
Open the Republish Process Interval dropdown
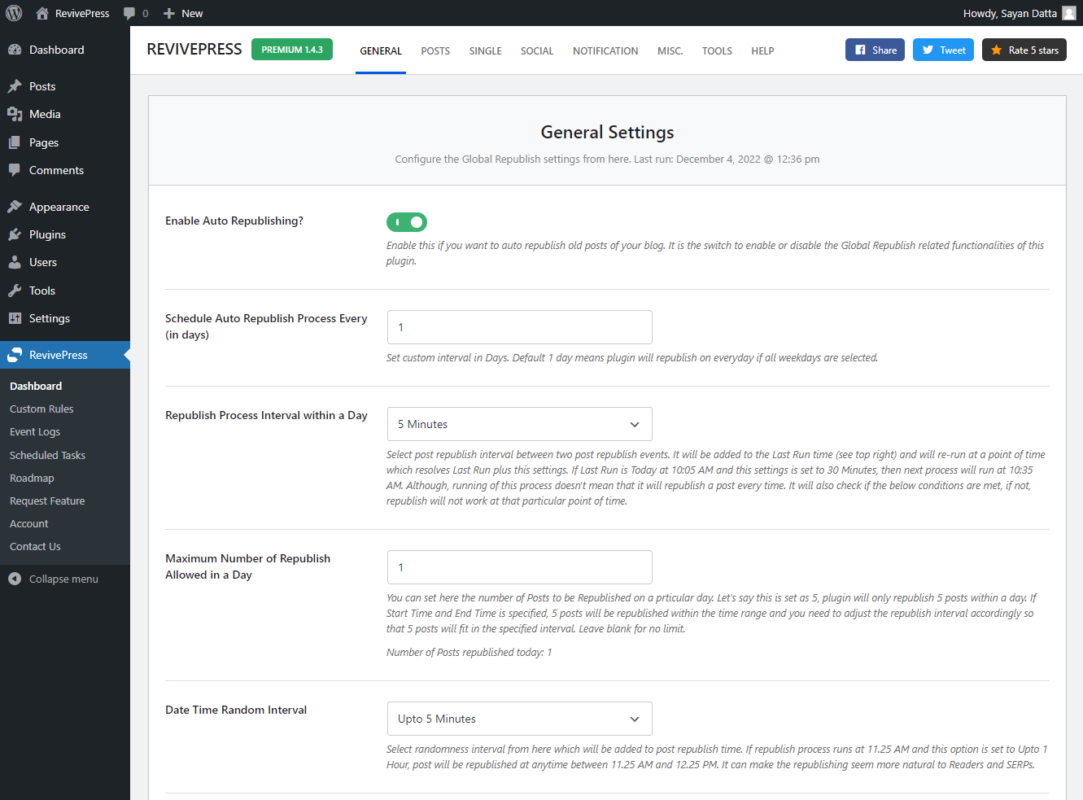click(x=519, y=424)
